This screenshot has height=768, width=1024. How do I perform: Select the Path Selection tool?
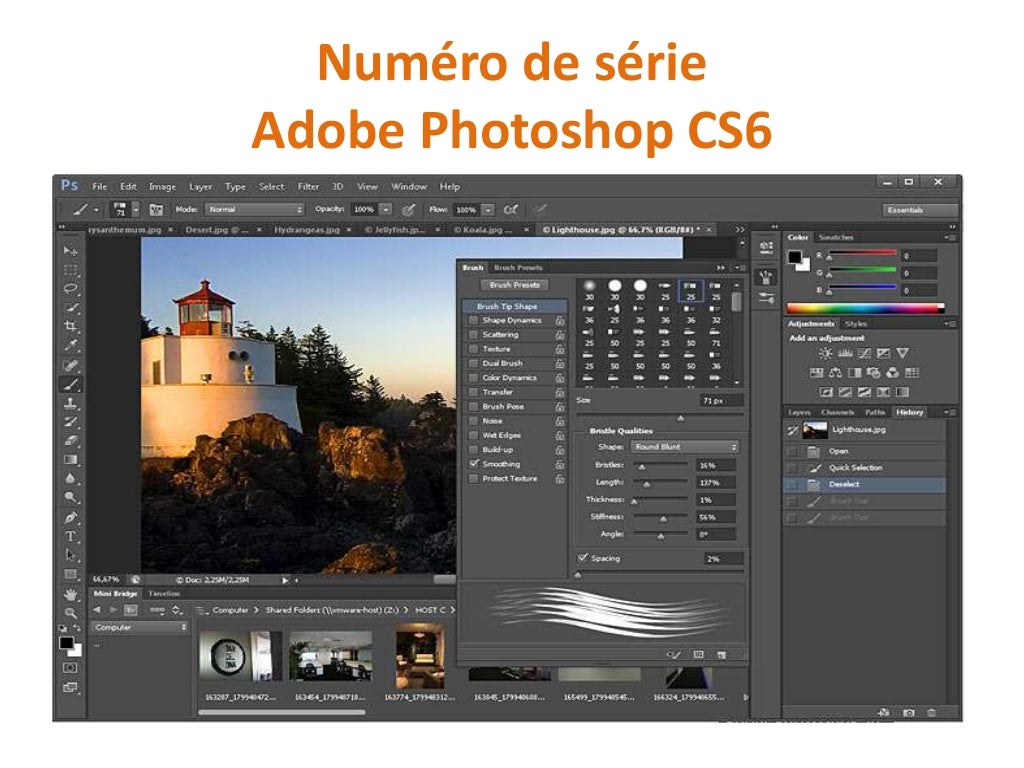(x=71, y=556)
